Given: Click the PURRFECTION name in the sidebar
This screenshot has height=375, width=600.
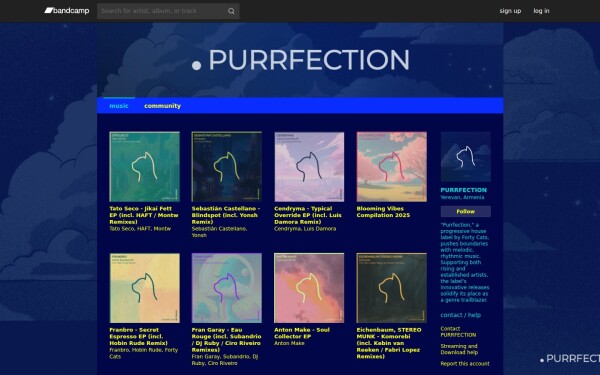Looking at the screenshot, I should pos(463,190).
